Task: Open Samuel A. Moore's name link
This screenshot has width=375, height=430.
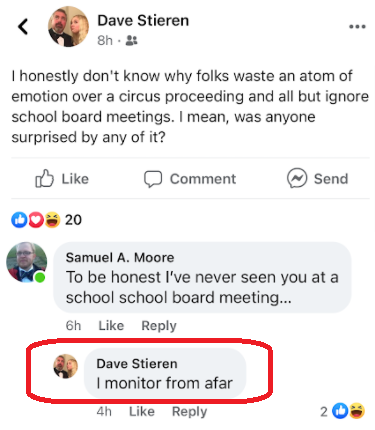Action: pos(120,258)
